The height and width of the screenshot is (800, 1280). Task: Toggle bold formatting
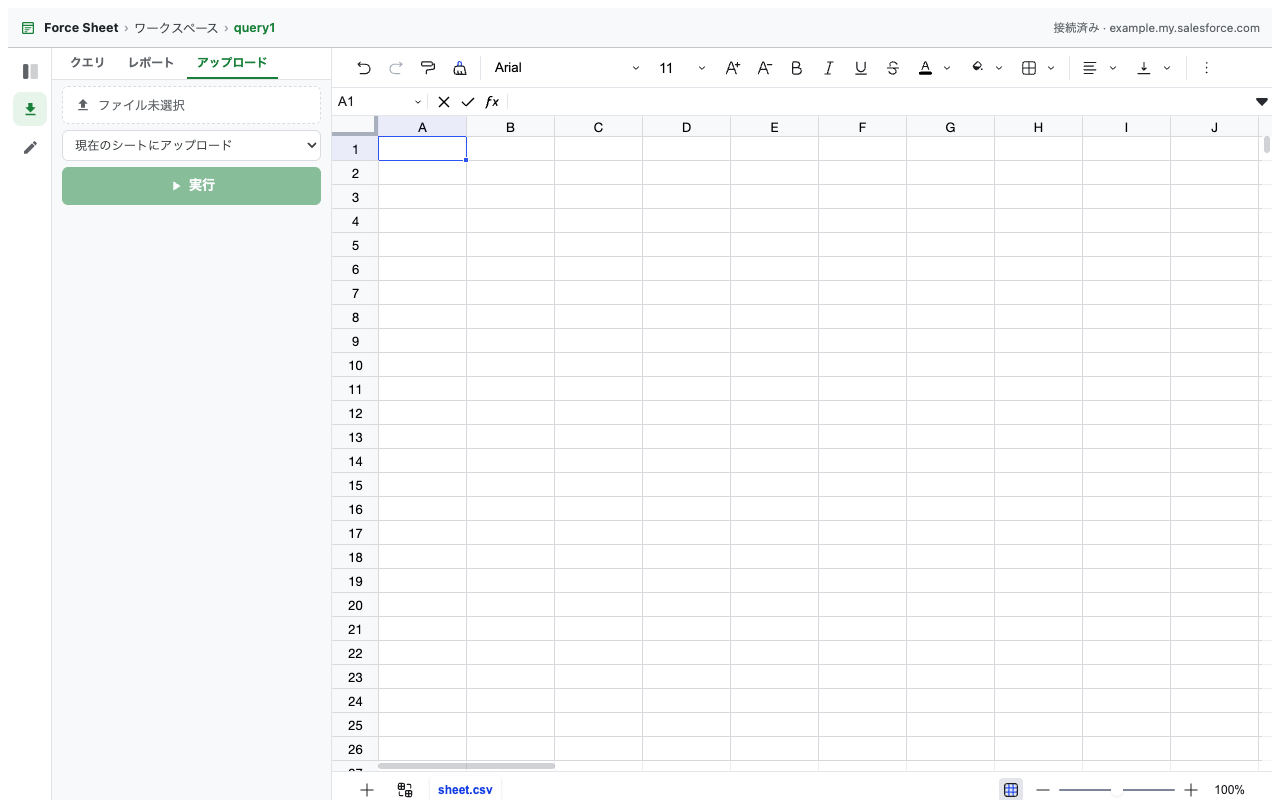pyautogui.click(x=797, y=68)
